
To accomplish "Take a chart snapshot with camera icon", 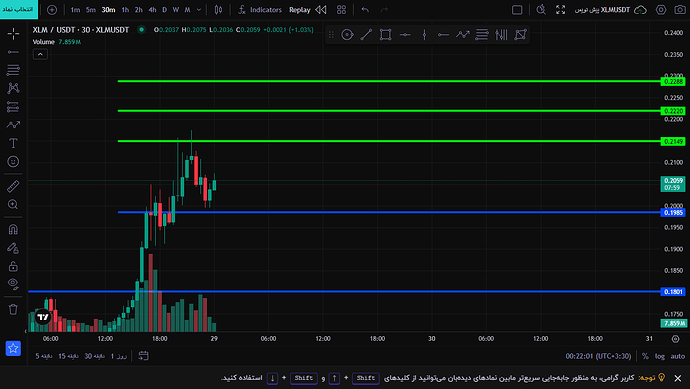I will pyautogui.click(x=680, y=10).
